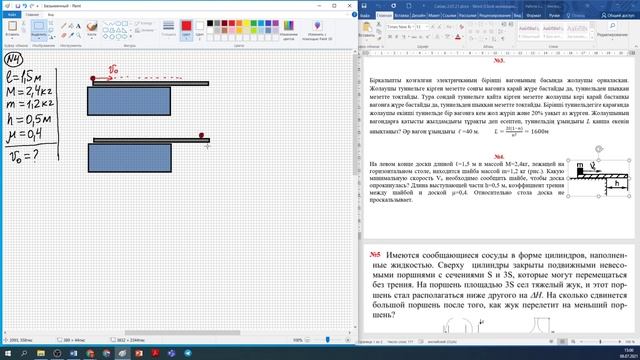Click Redo in Paint quick access toolbar

pos(31,6)
